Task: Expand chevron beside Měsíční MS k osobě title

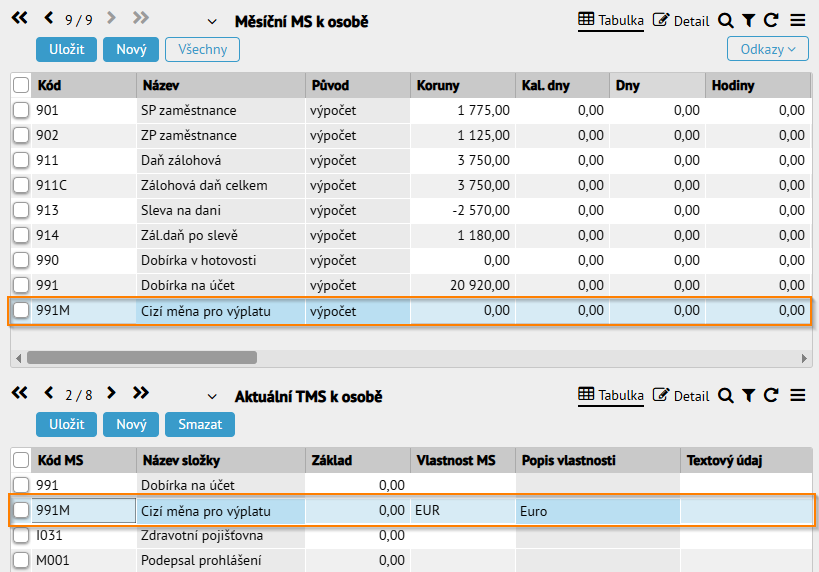Action: click(x=212, y=22)
